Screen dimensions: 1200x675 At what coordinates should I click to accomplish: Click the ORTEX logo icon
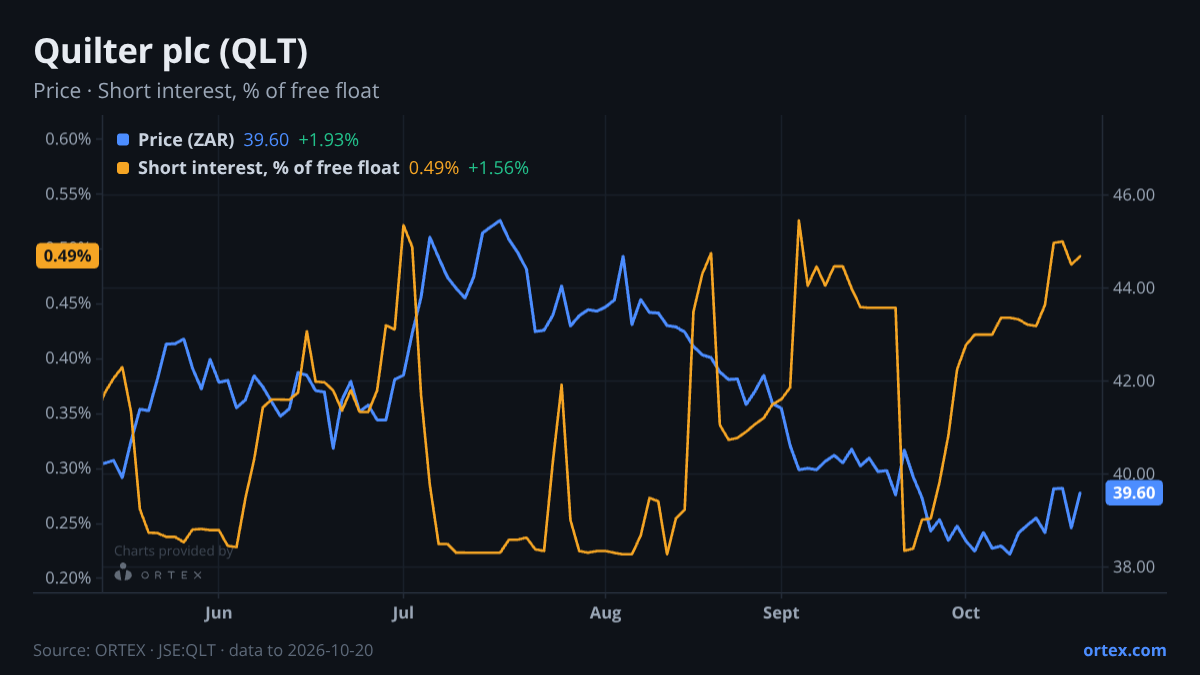click(x=123, y=573)
